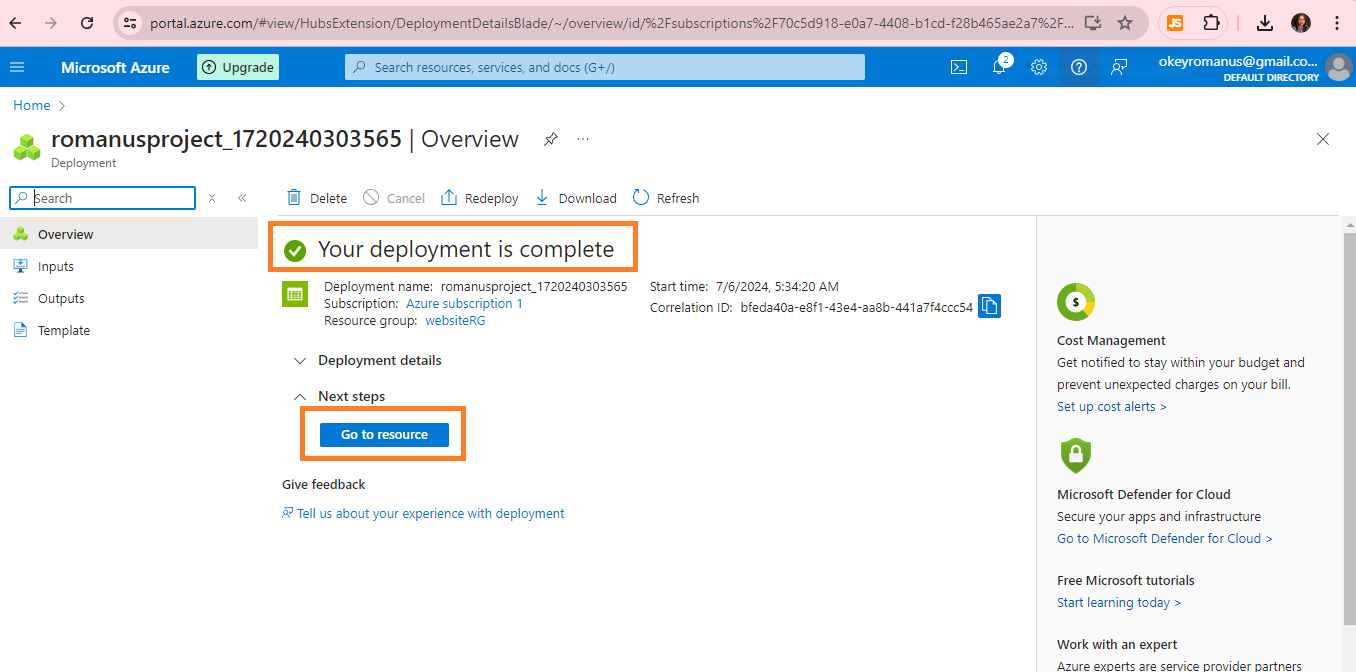Pin deployment blade to dashboard
1356x672 pixels.
551,139
